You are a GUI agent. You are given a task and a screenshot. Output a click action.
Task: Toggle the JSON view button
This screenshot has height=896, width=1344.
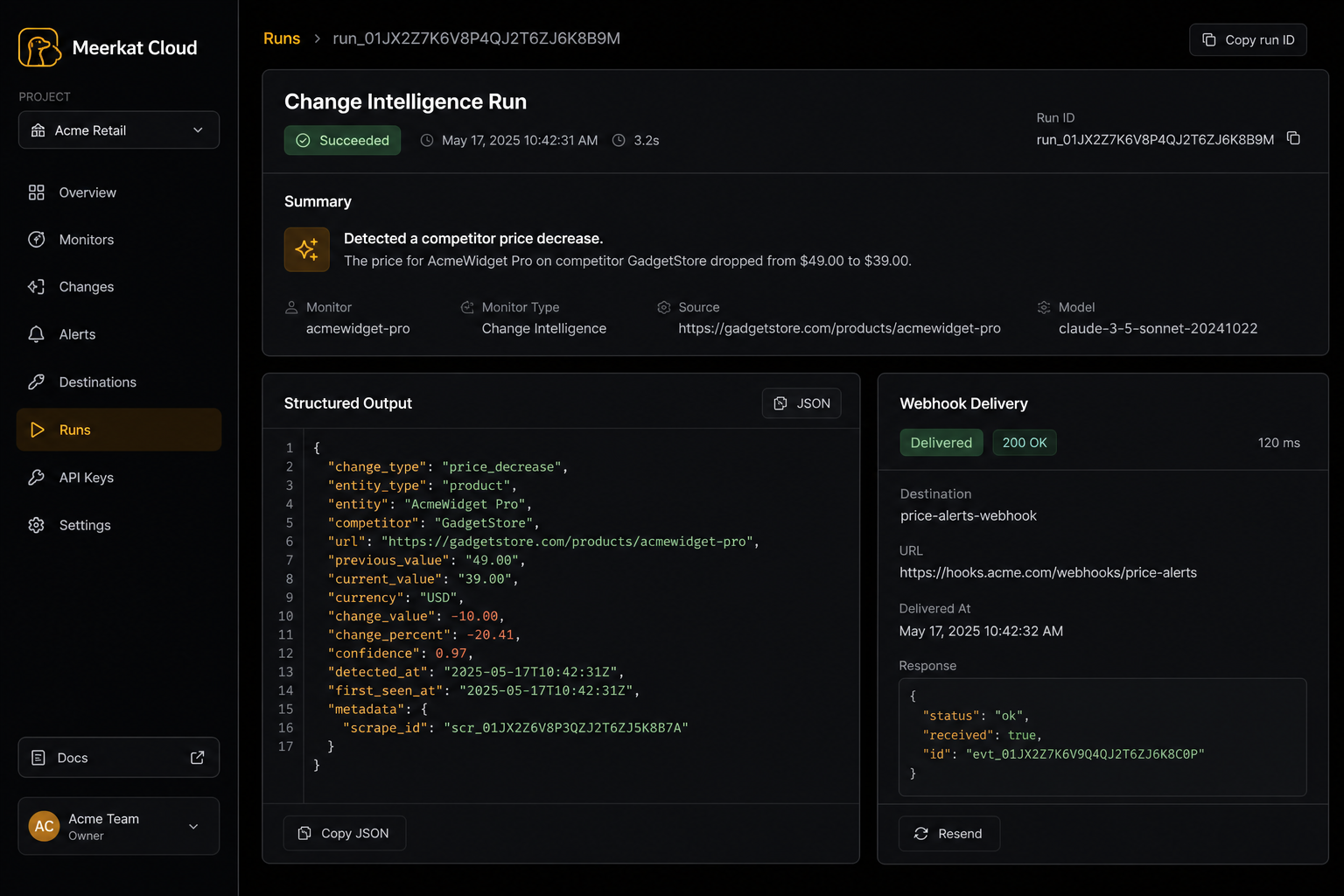pyautogui.click(x=801, y=403)
